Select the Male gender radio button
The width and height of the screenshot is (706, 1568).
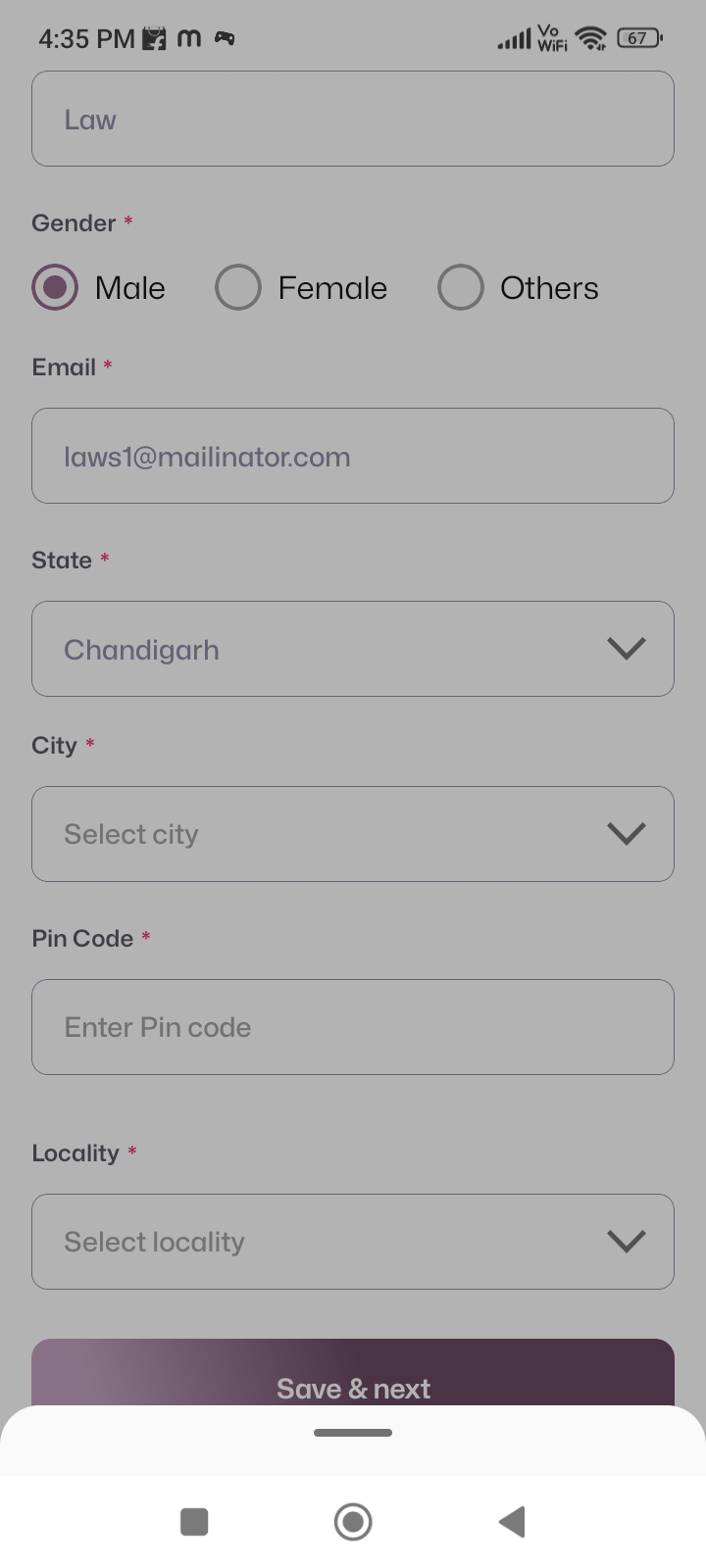point(55,288)
